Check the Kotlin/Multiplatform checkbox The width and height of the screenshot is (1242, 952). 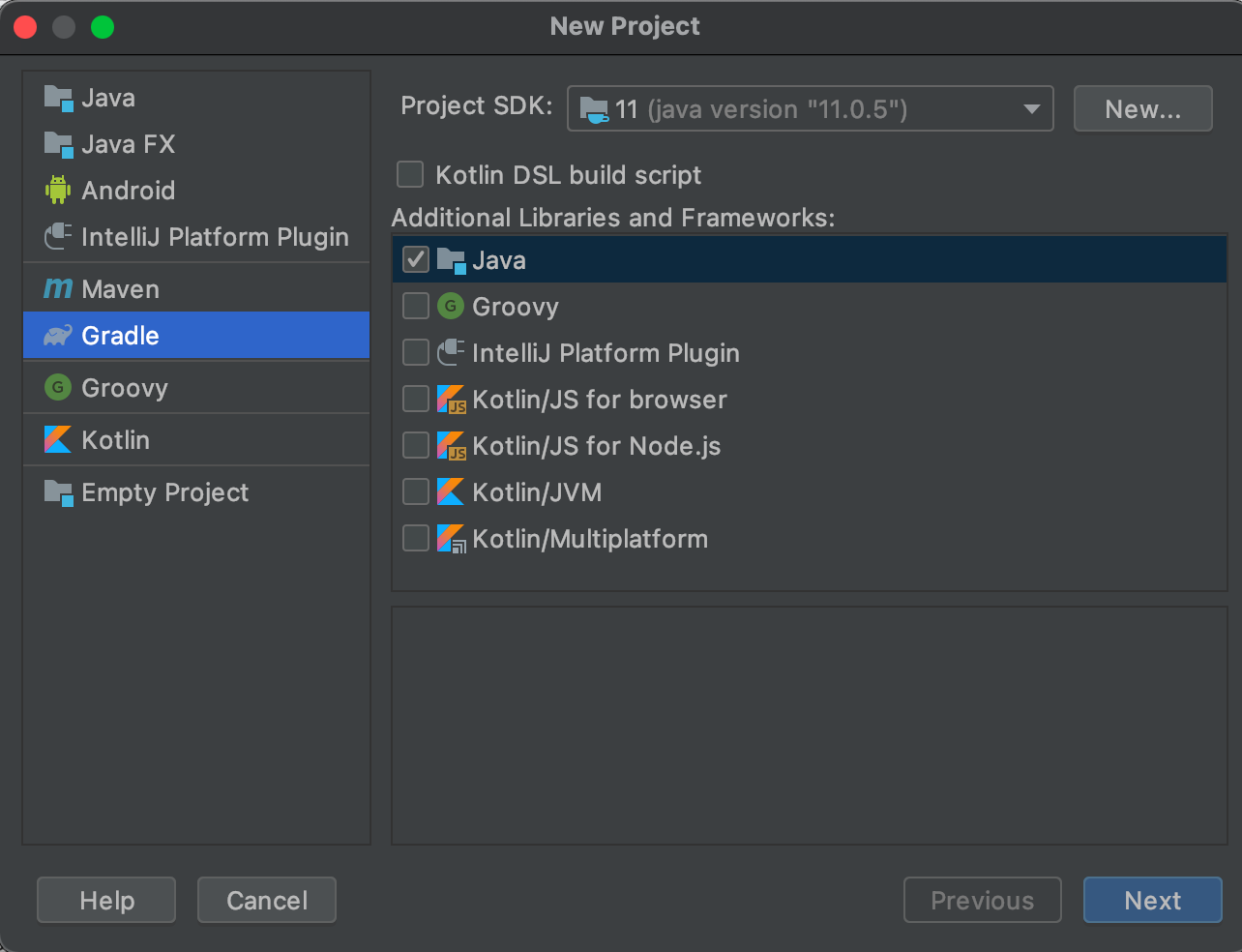pos(416,538)
